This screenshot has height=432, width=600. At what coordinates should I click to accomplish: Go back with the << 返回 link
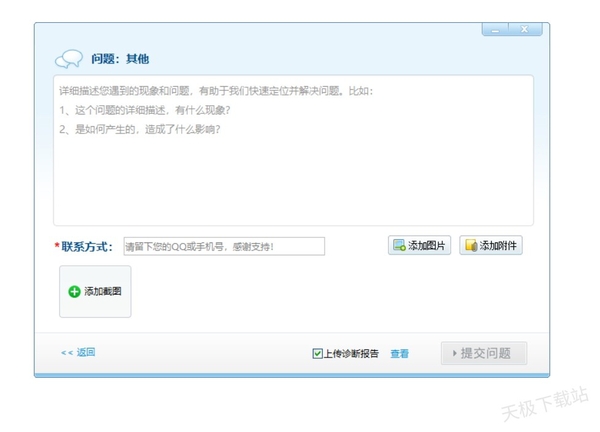click(x=78, y=352)
